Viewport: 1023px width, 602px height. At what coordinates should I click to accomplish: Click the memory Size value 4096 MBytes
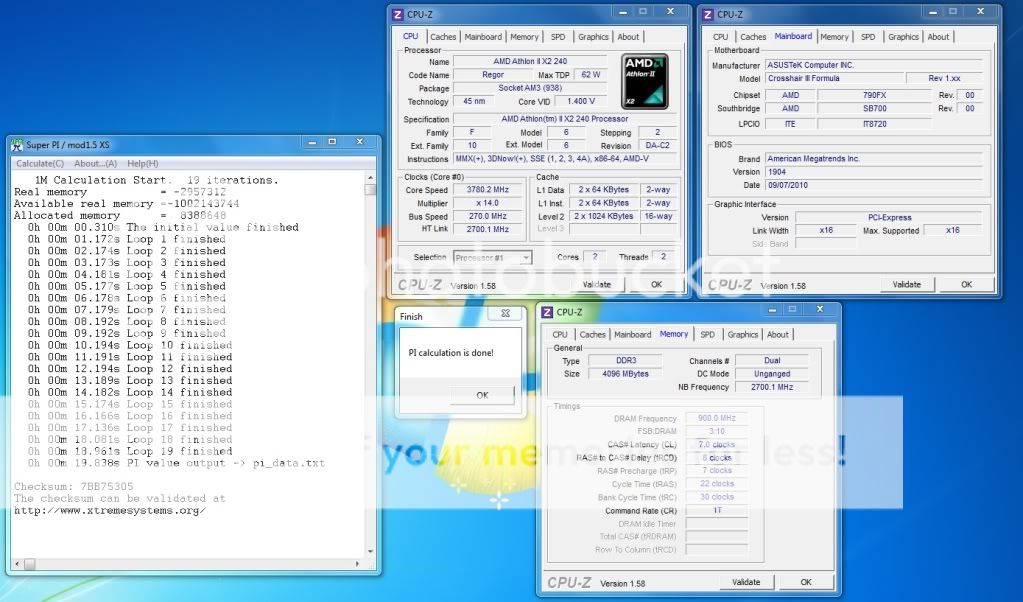(x=625, y=374)
